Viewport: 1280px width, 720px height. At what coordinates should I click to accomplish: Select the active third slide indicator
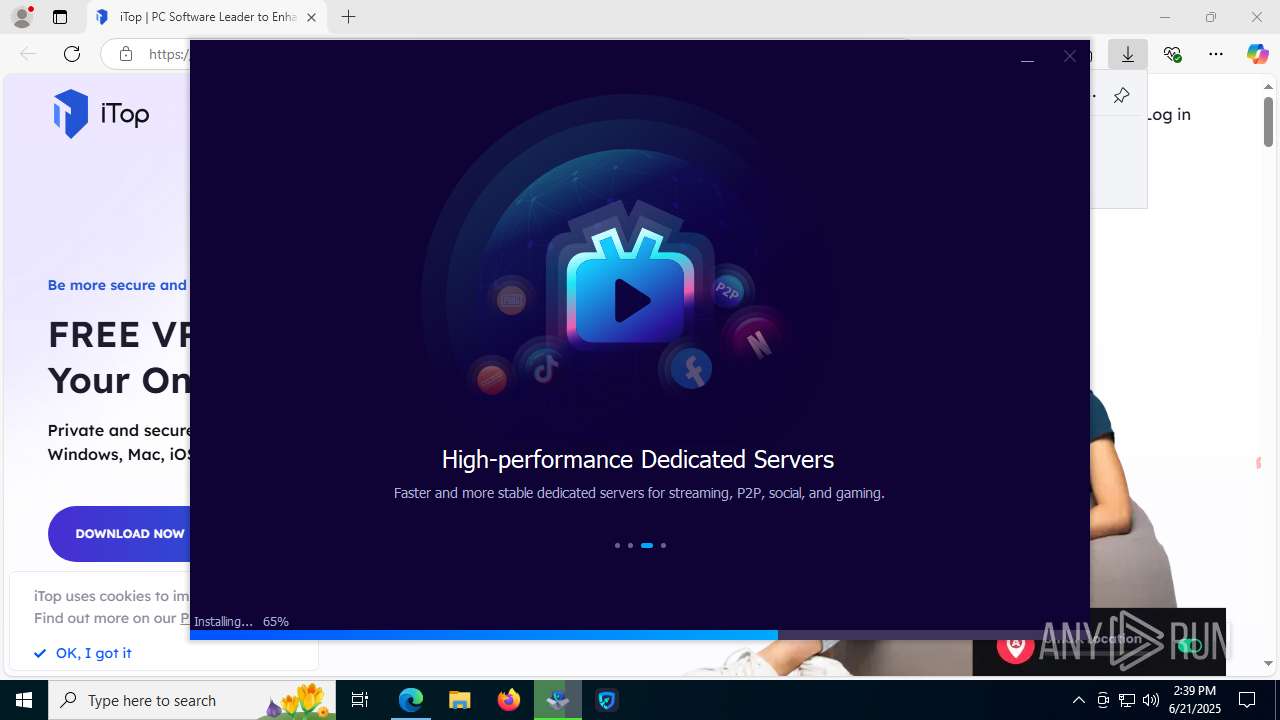coord(647,545)
